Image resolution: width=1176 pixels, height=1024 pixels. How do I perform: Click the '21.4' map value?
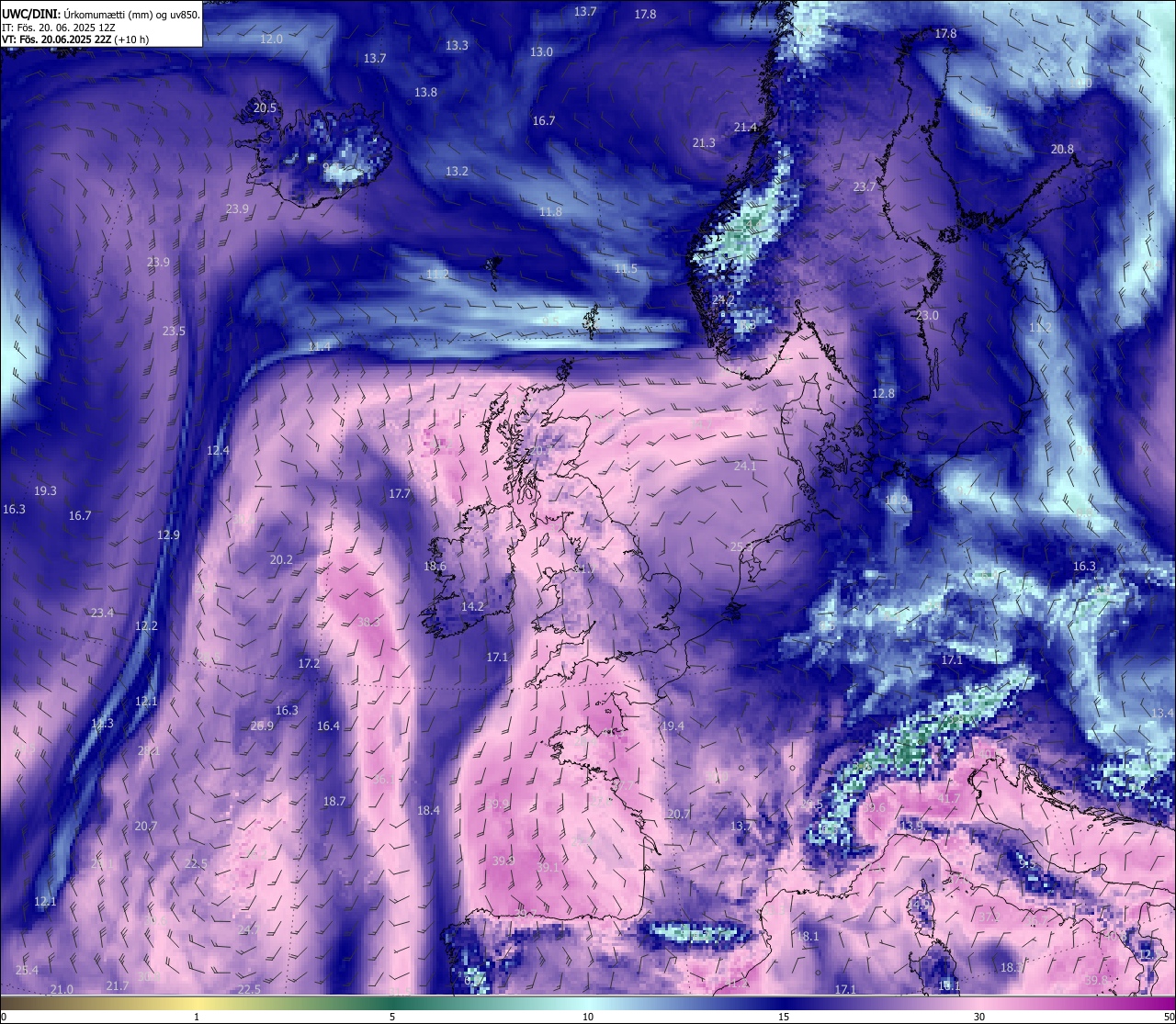(x=745, y=127)
